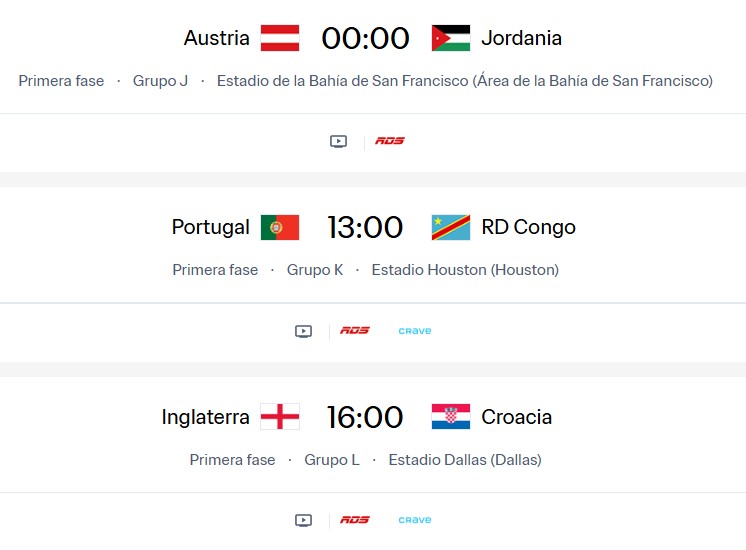Click the RD Congo flag icon
Viewport: 746px width, 550px height.
[451, 227]
